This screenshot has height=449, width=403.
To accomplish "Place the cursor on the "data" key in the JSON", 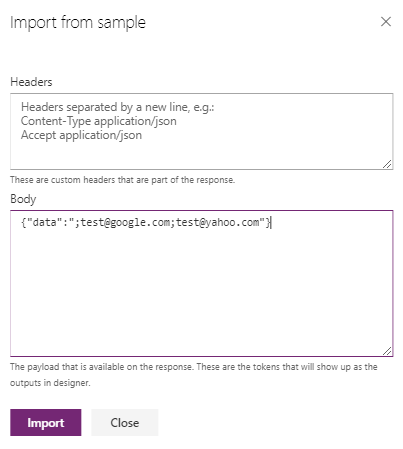I will coord(42,222).
